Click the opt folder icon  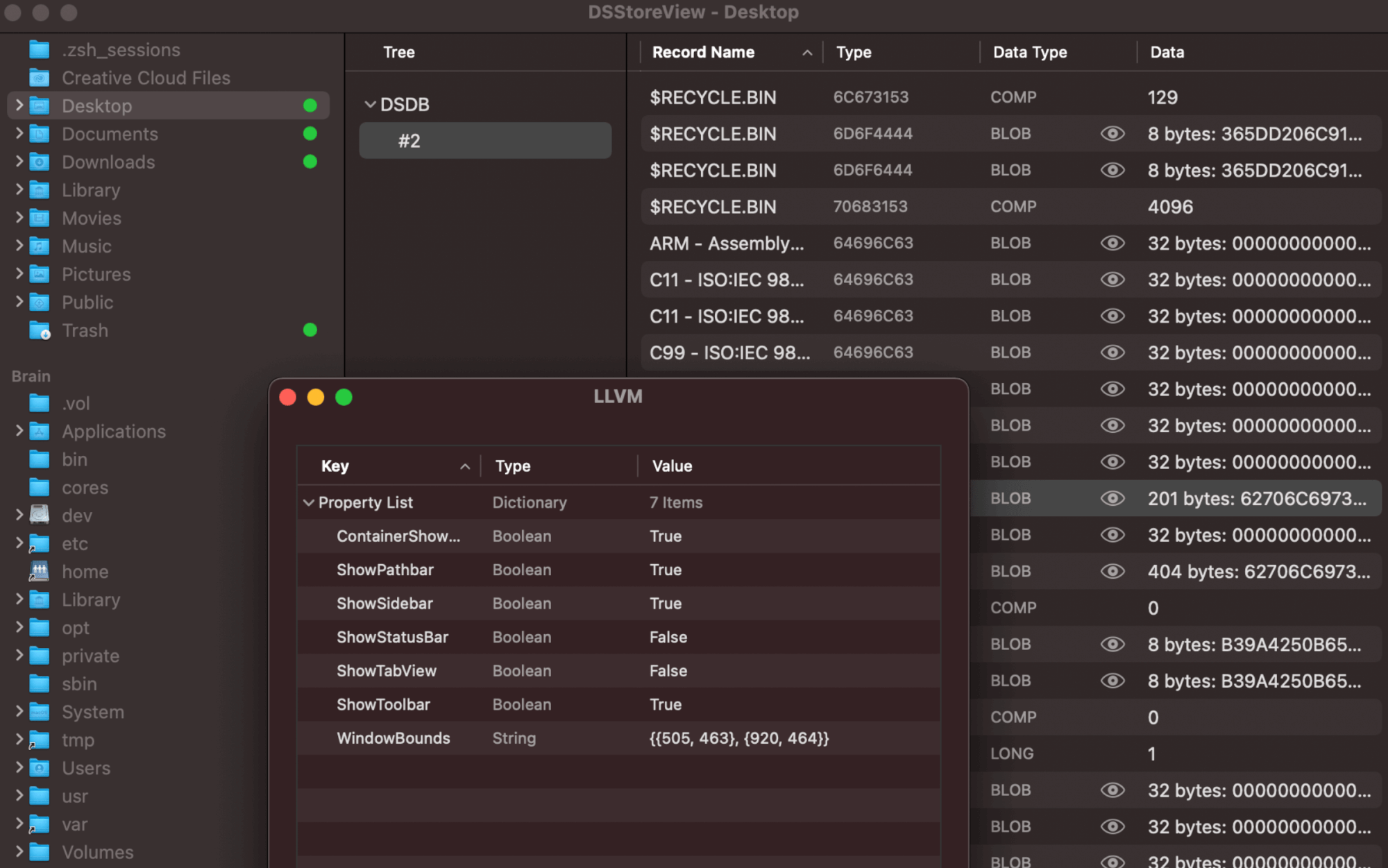40,628
